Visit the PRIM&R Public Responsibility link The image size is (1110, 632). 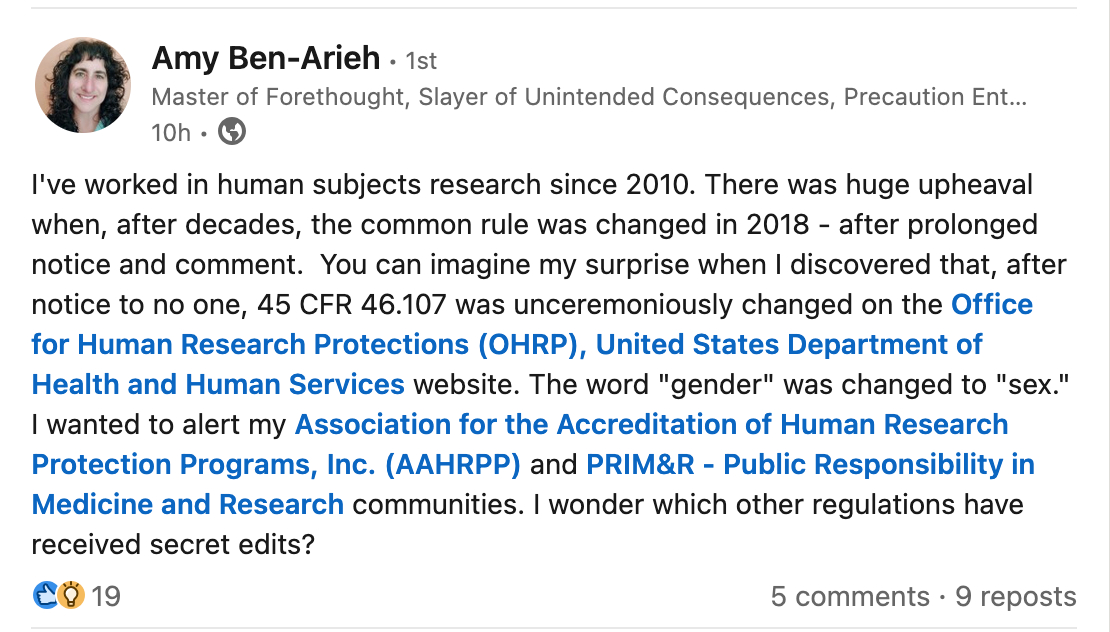pos(810,464)
